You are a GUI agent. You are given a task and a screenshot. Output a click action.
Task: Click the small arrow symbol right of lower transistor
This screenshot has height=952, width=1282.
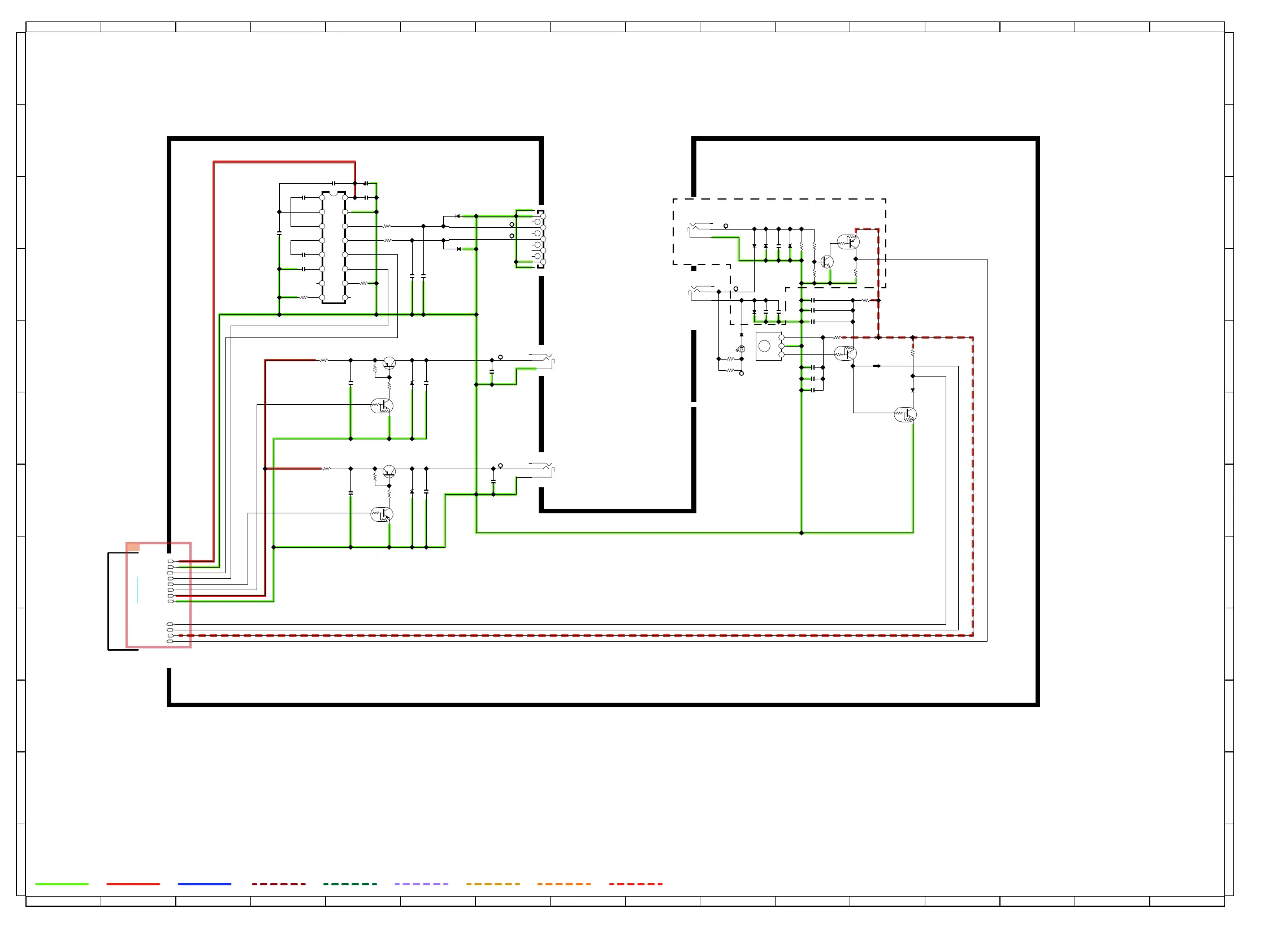(x=876, y=366)
